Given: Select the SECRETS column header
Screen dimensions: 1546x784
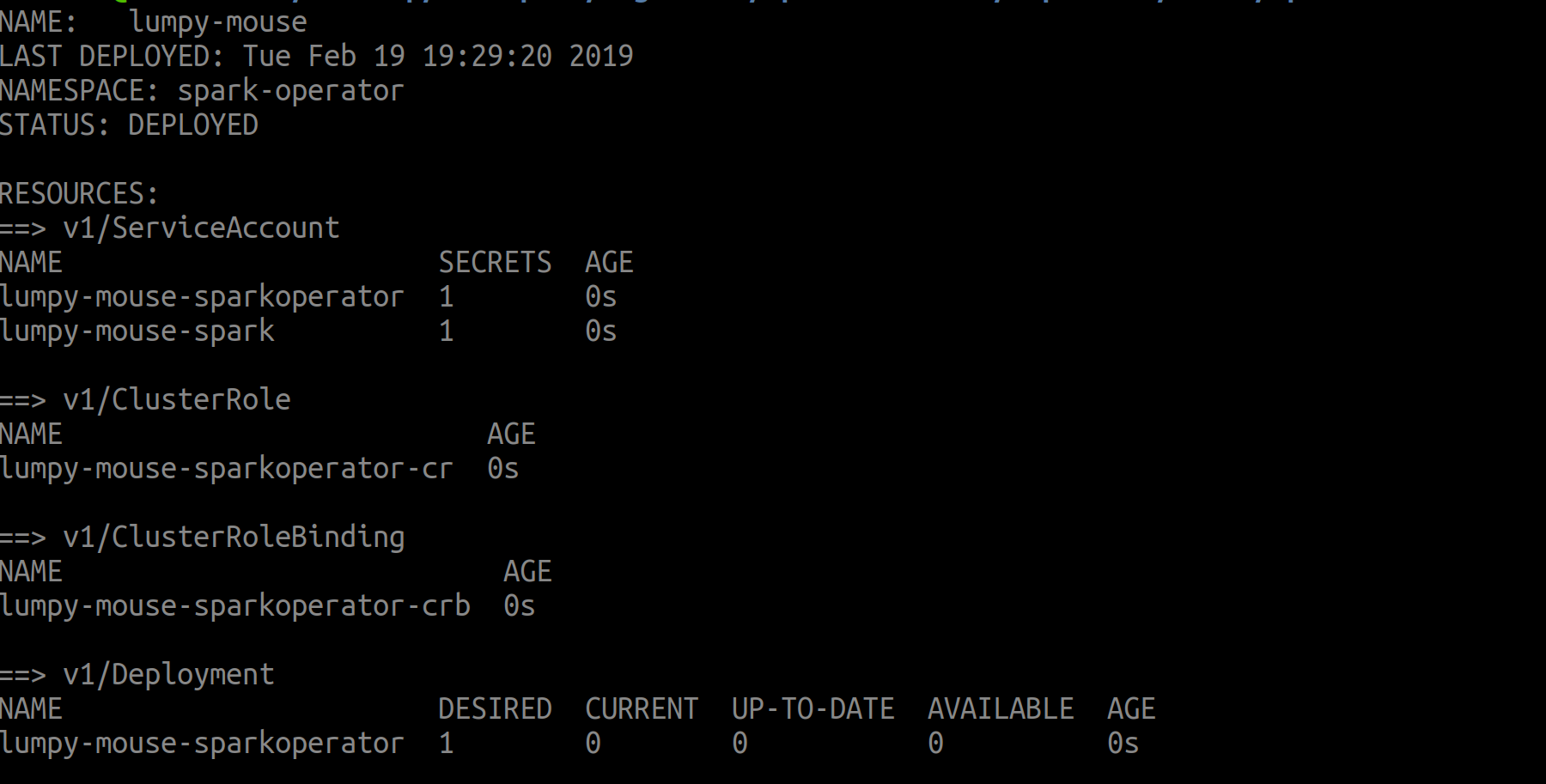Looking at the screenshot, I should [495, 262].
